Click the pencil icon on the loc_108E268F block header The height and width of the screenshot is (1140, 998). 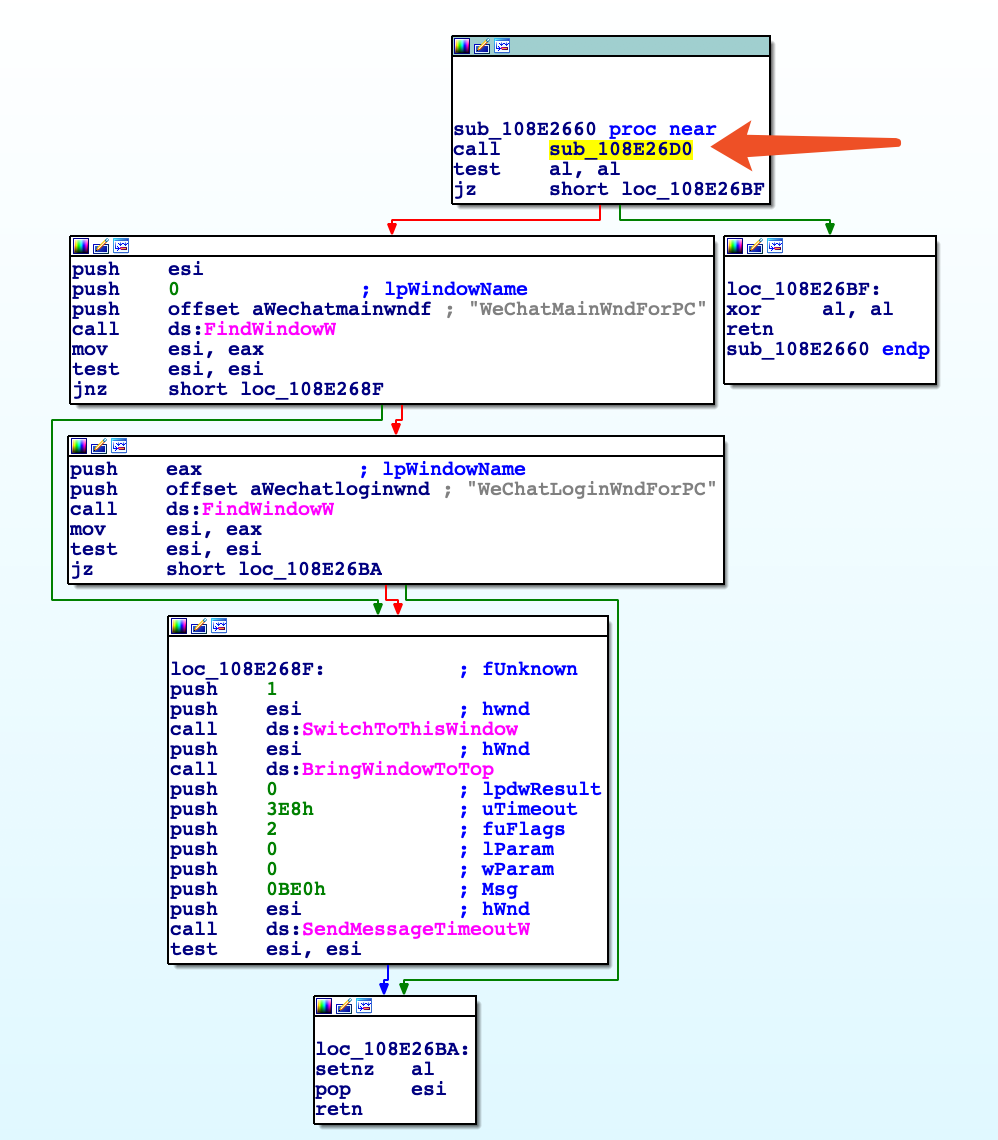(200, 626)
